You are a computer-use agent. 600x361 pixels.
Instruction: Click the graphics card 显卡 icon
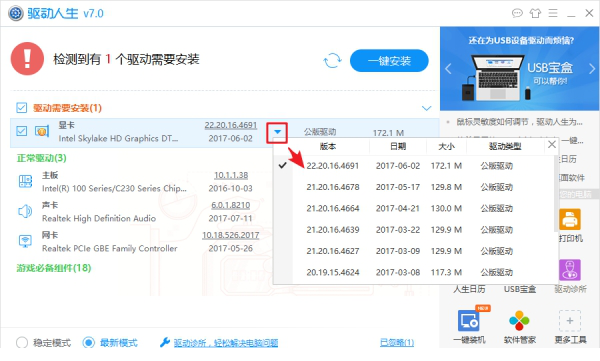pyautogui.click(x=42, y=131)
